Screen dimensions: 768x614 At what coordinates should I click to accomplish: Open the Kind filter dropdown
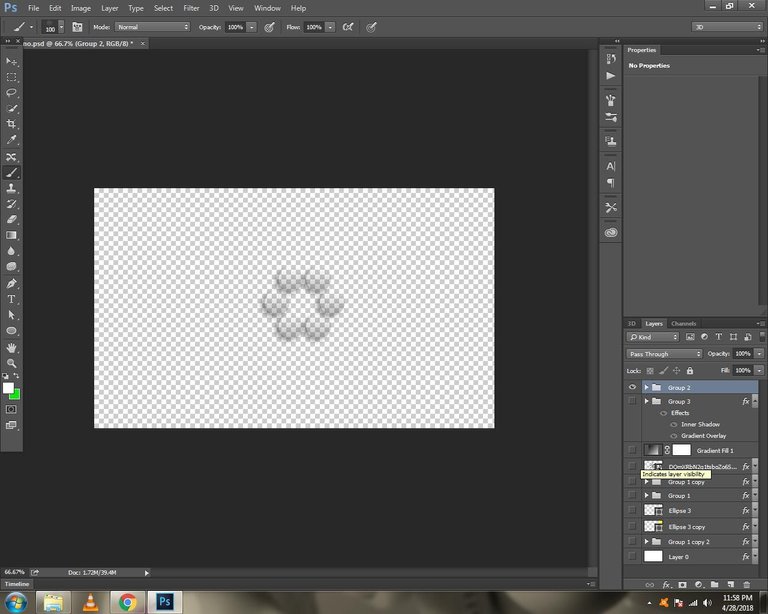coord(652,337)
